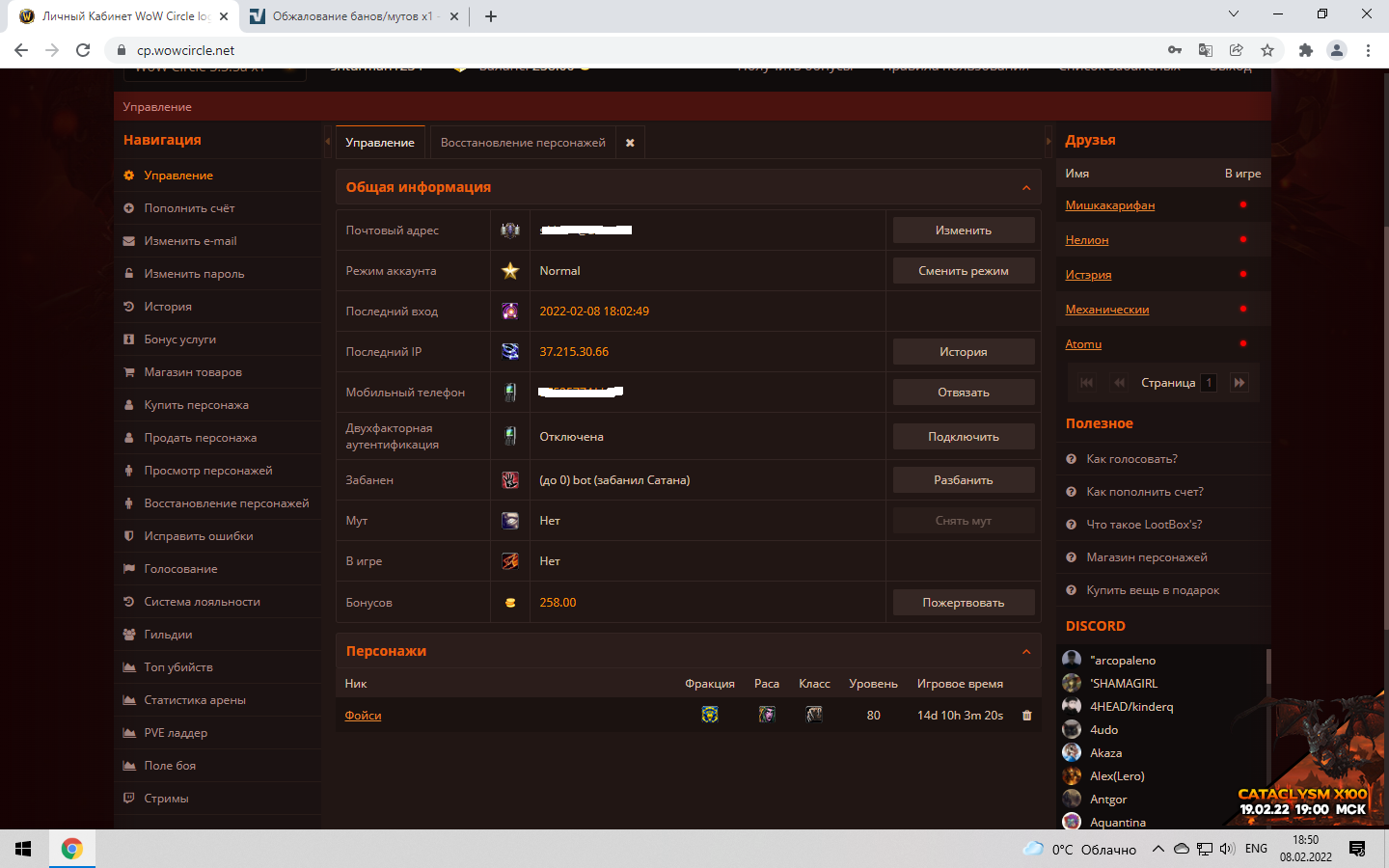Switch to Восстановление персонажей tab

523,143
